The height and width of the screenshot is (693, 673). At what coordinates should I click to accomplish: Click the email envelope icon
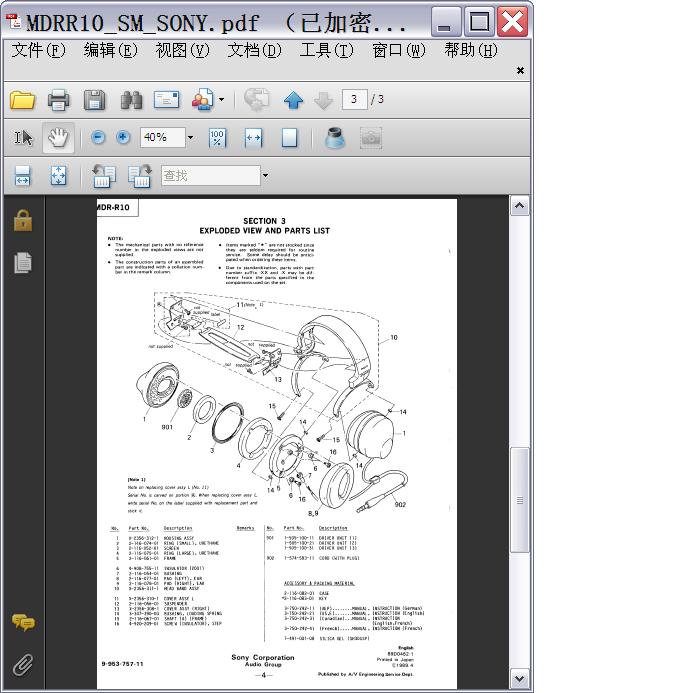coord(167,99)
